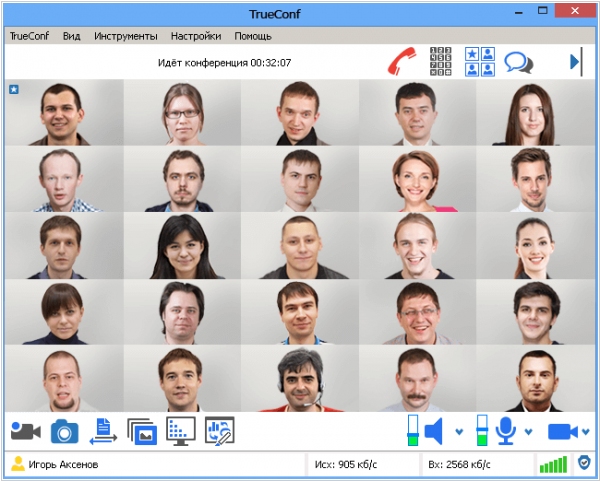This screenshot has height=481, width=600.
Task: Start recording with the camcorder record icon
Action: (x=26, y=431)
